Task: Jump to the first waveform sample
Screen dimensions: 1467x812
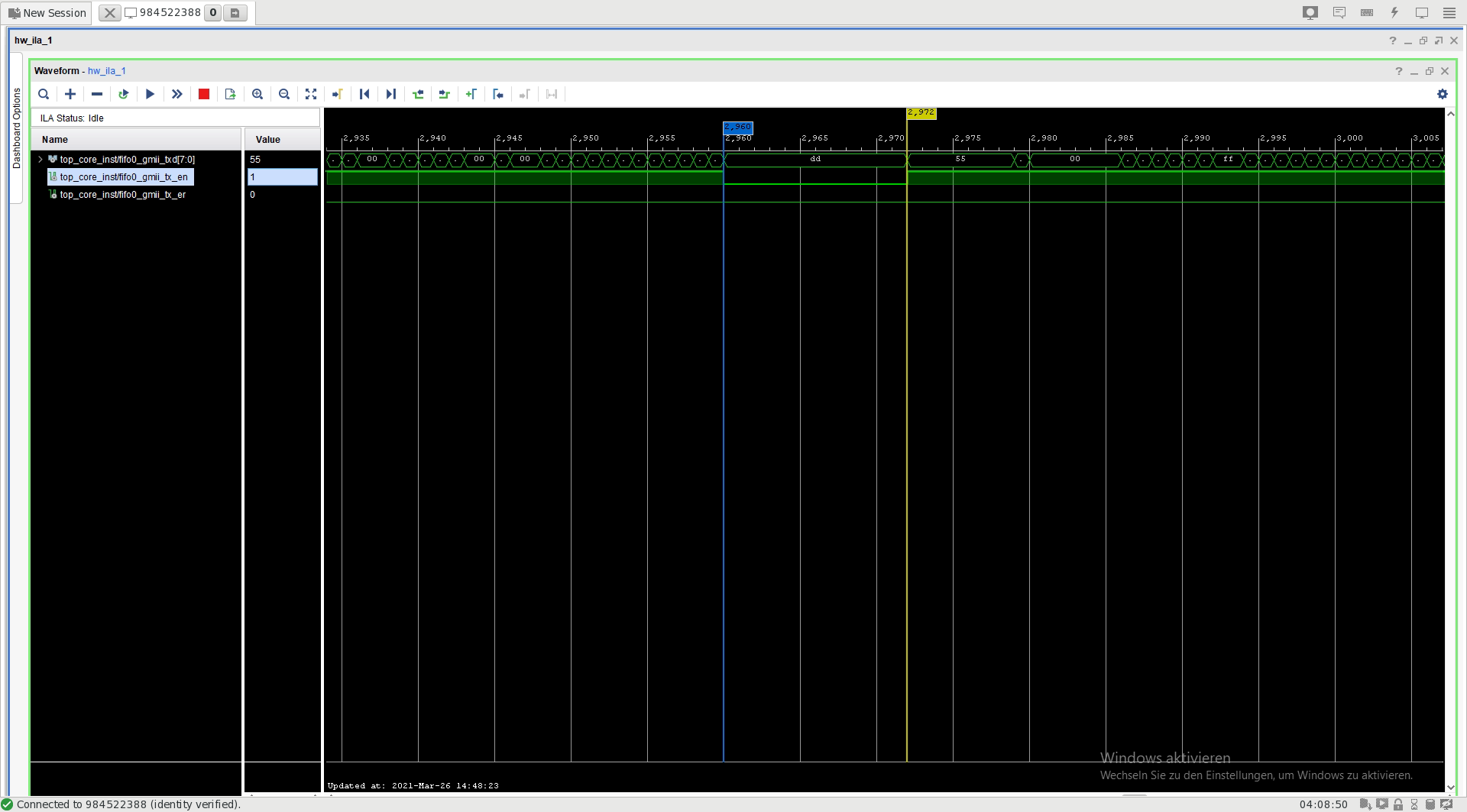Action: 364,94
